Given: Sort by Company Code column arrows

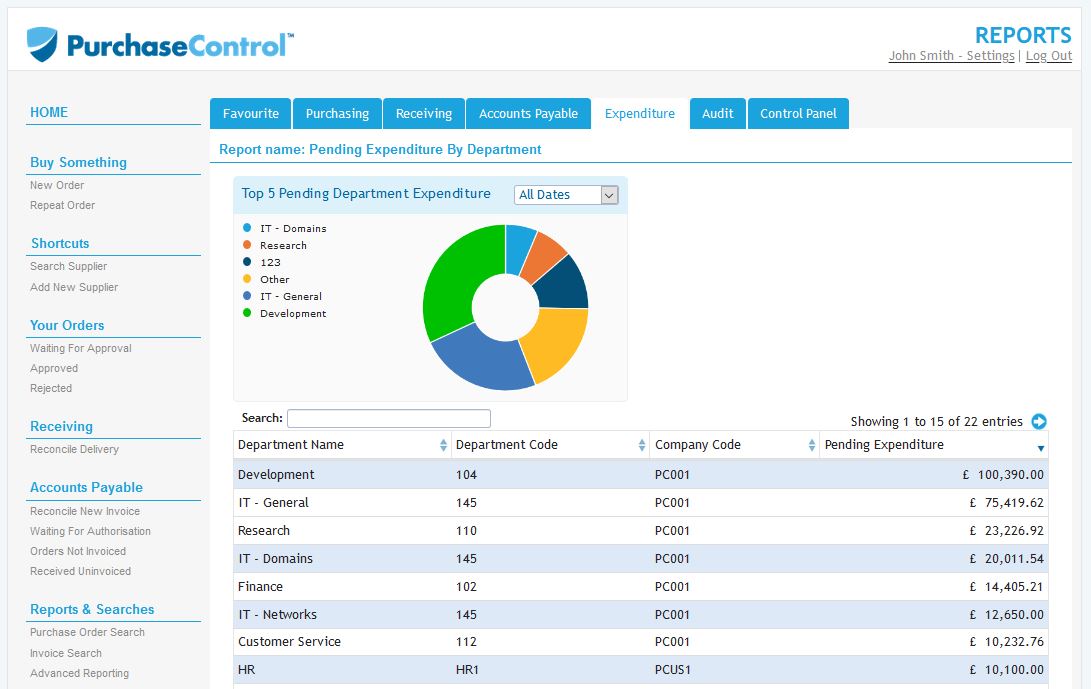Looking at the screenshot, I should coord(811,445).
